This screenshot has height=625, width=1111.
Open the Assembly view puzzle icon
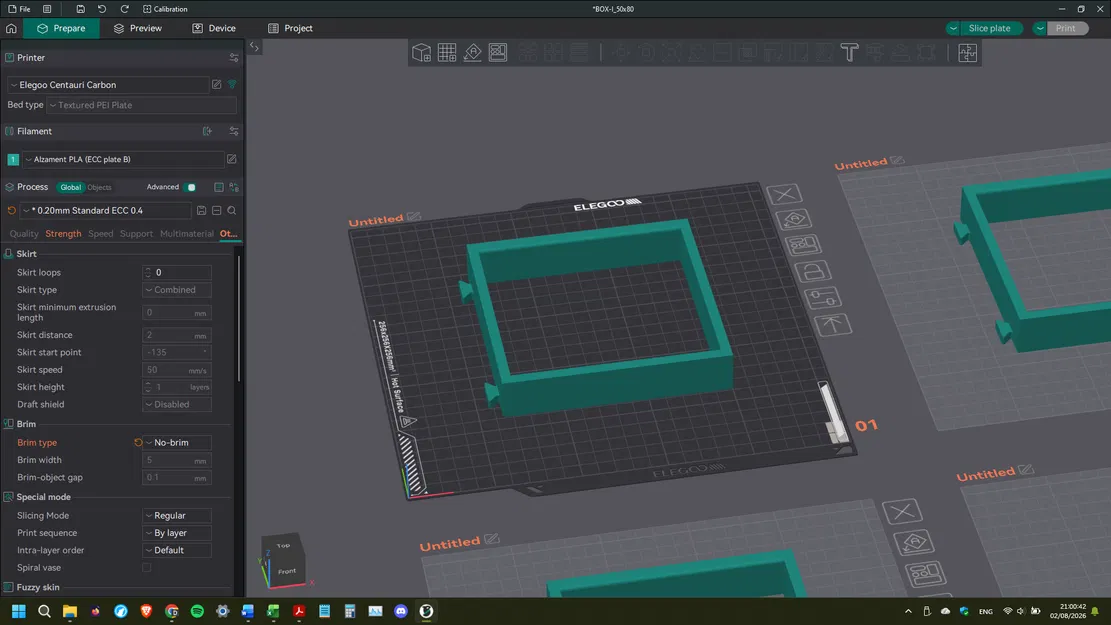[967, 53]
